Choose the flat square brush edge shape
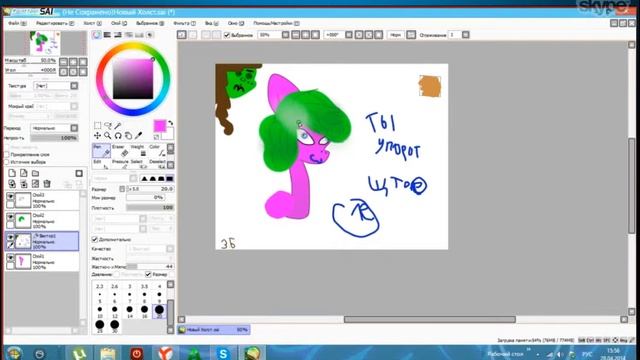The image size is (640, 360). (169, 179)
